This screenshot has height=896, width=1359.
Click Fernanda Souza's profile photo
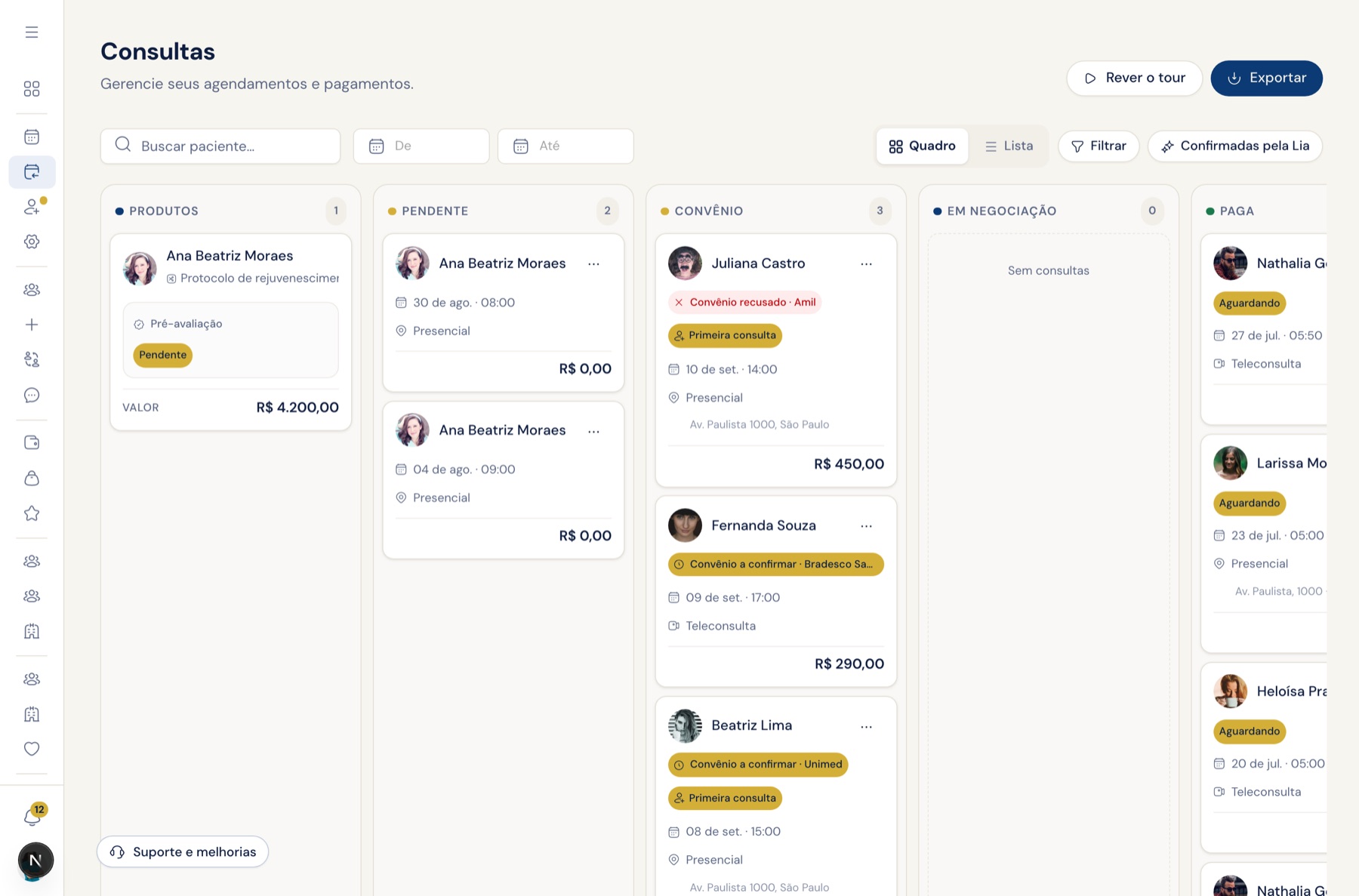point(685,525)
